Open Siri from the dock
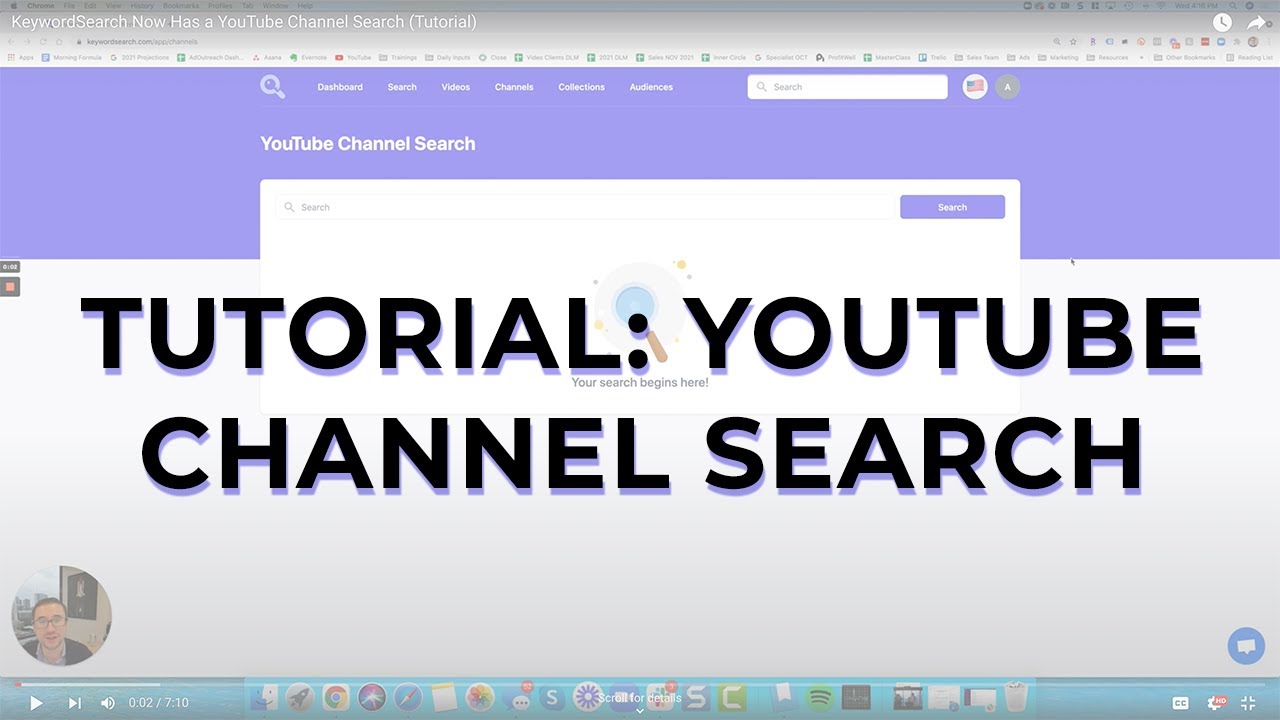Viewport: 1280px width, 720px height. click(x=371, y=696)
